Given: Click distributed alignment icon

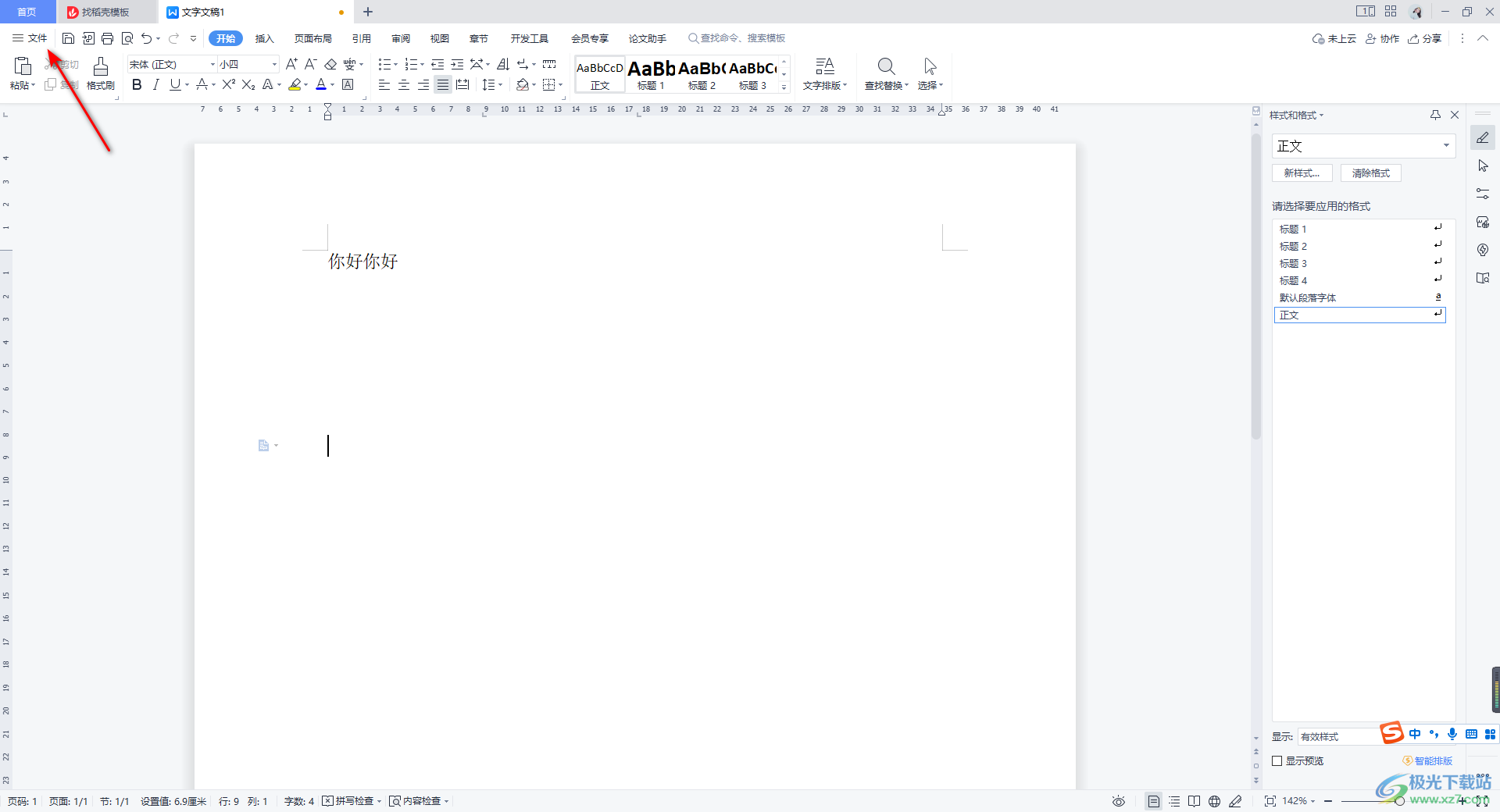Looking at the screenshot, I should [x=462, y=84].
